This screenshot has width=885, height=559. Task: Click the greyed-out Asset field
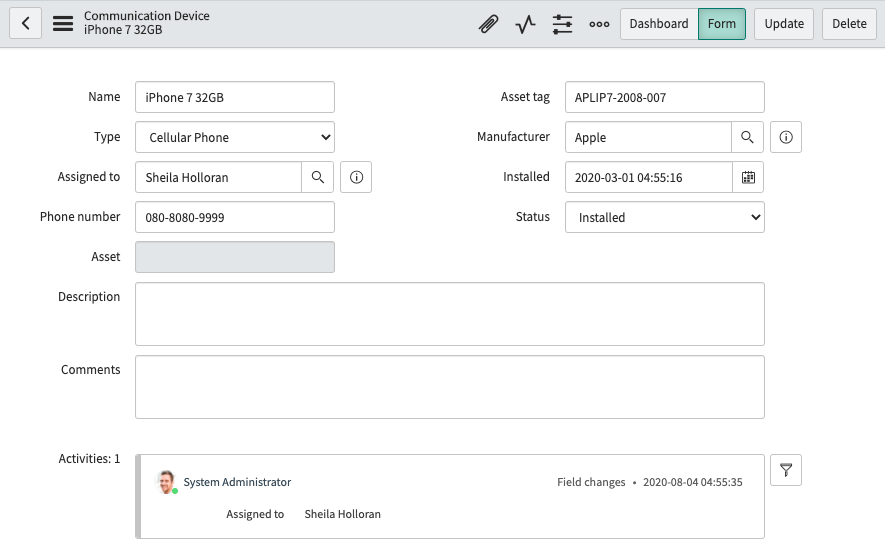coord(235,257)
